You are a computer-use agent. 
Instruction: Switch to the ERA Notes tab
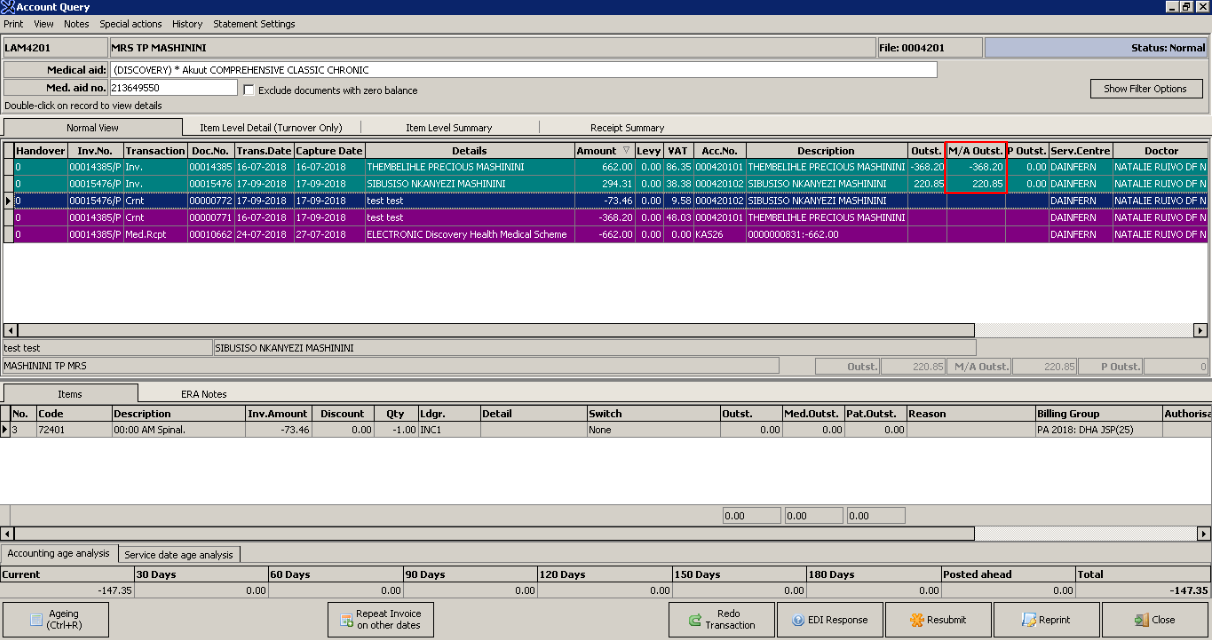tap(203, 394)
